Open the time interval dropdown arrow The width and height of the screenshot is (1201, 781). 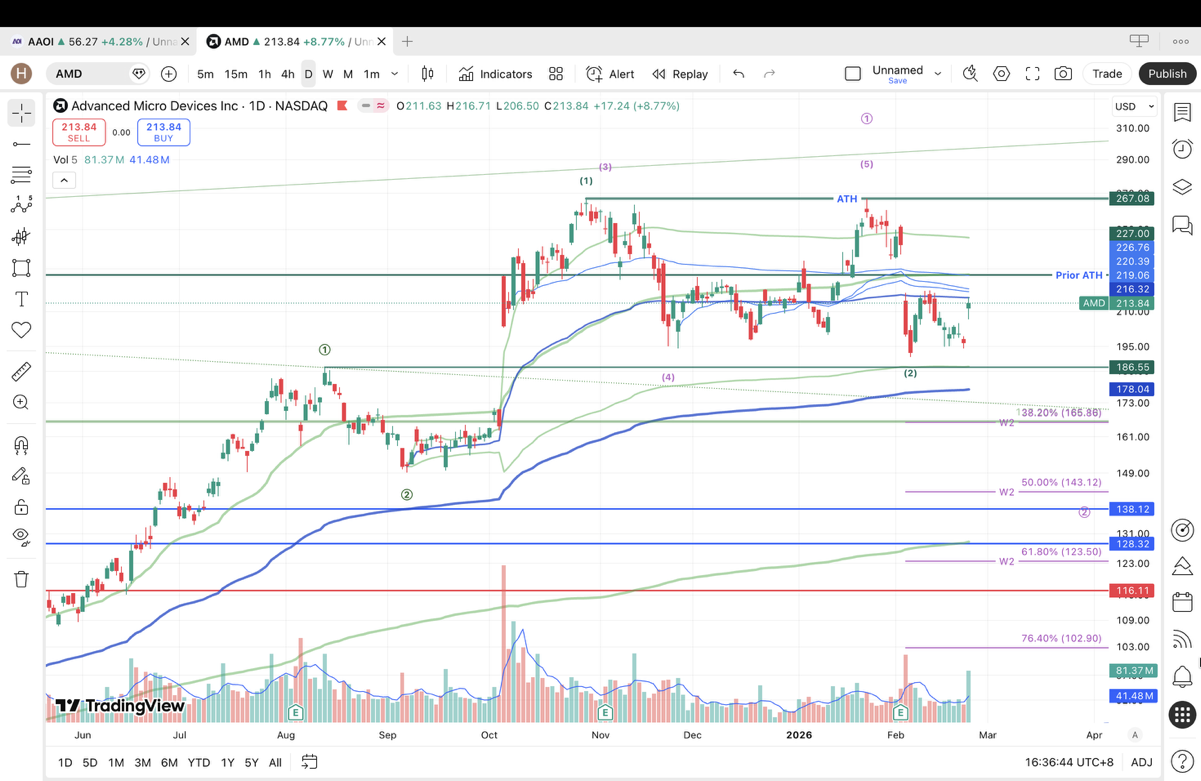click(395, 74)
